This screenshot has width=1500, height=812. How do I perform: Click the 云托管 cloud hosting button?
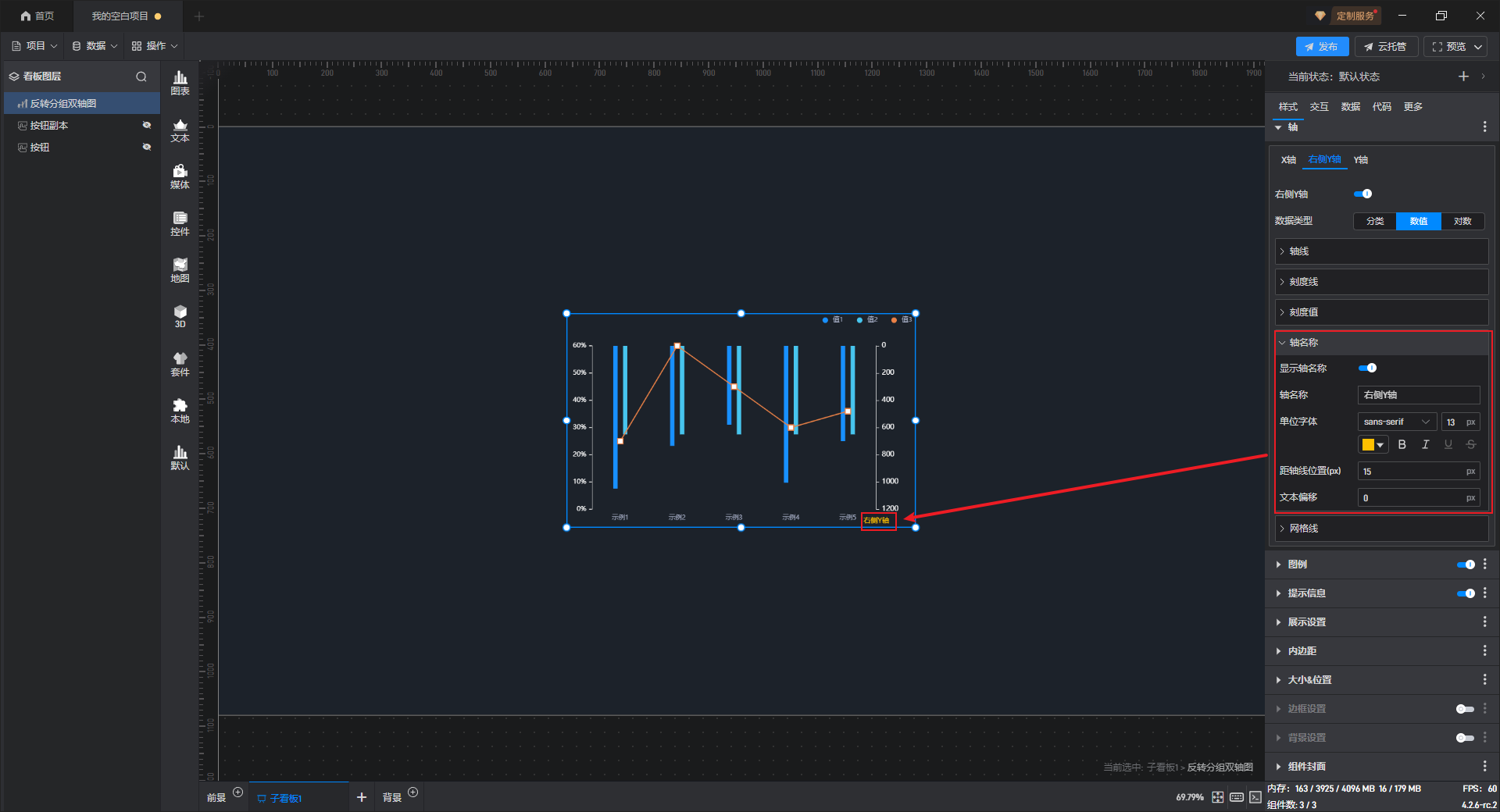click(x=1386, y=47)
